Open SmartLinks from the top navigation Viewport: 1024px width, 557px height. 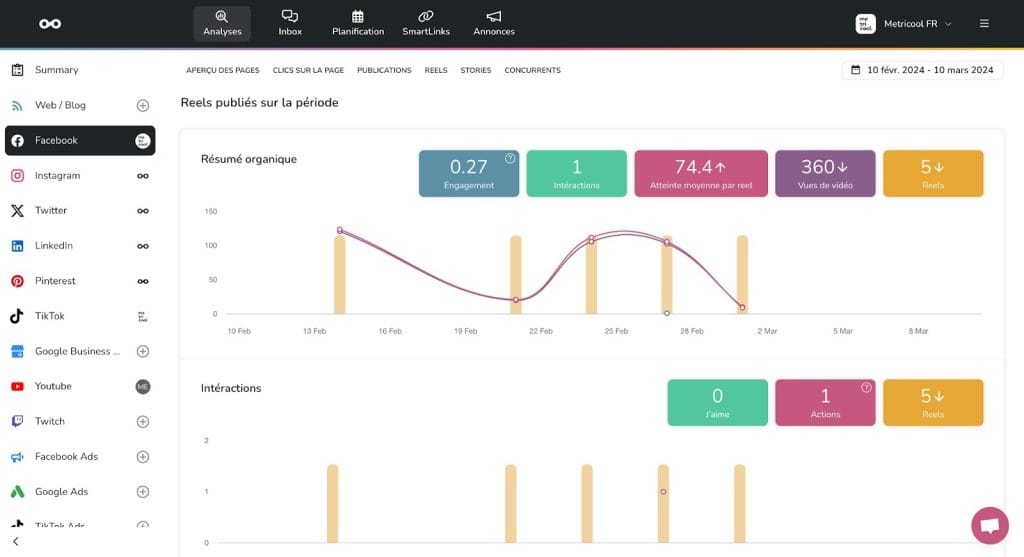click(426, 23)
